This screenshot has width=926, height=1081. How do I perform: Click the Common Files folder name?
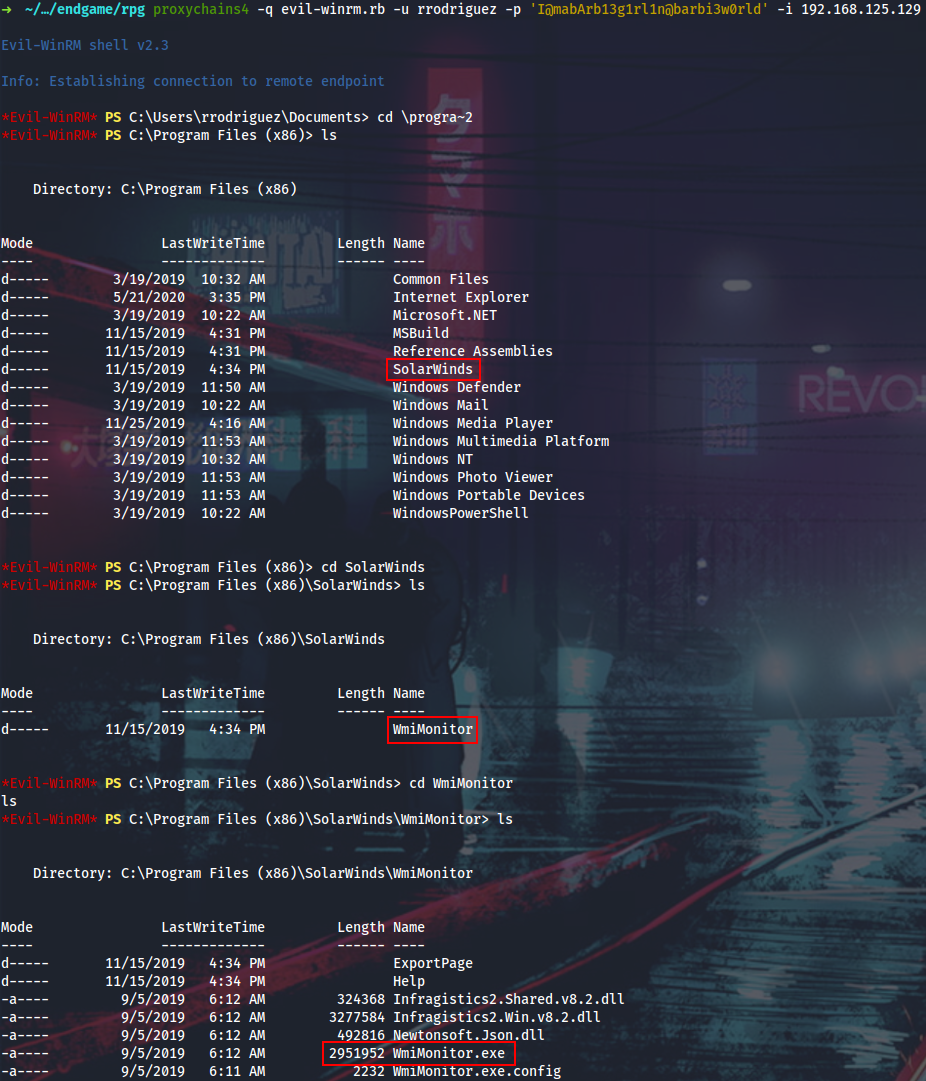(440, 280)
